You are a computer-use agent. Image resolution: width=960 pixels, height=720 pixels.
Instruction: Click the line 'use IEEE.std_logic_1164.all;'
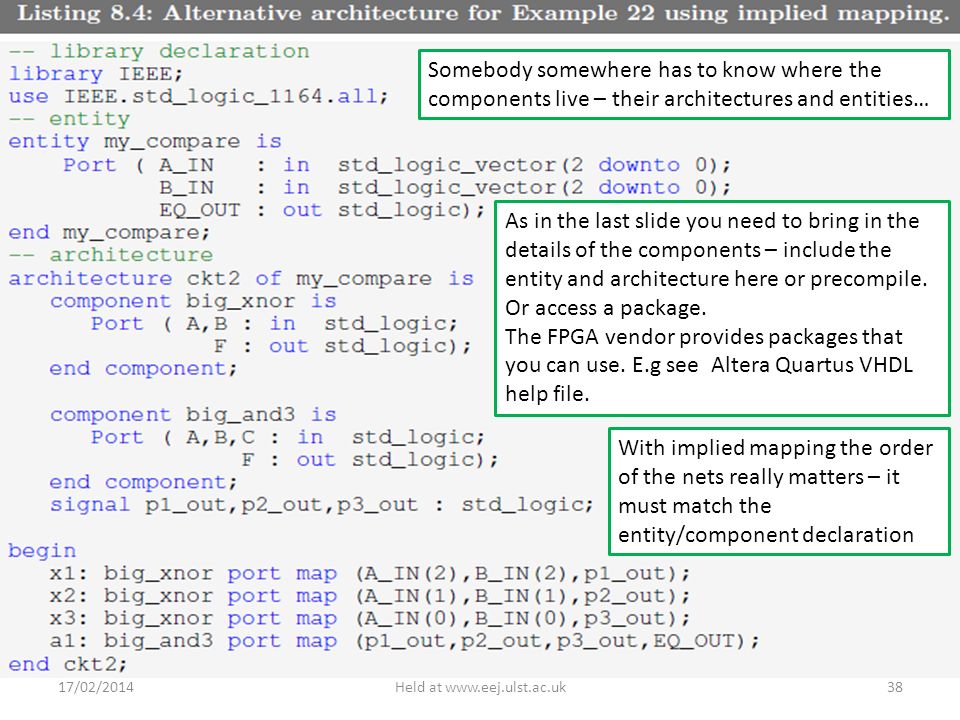pos(198,97)
